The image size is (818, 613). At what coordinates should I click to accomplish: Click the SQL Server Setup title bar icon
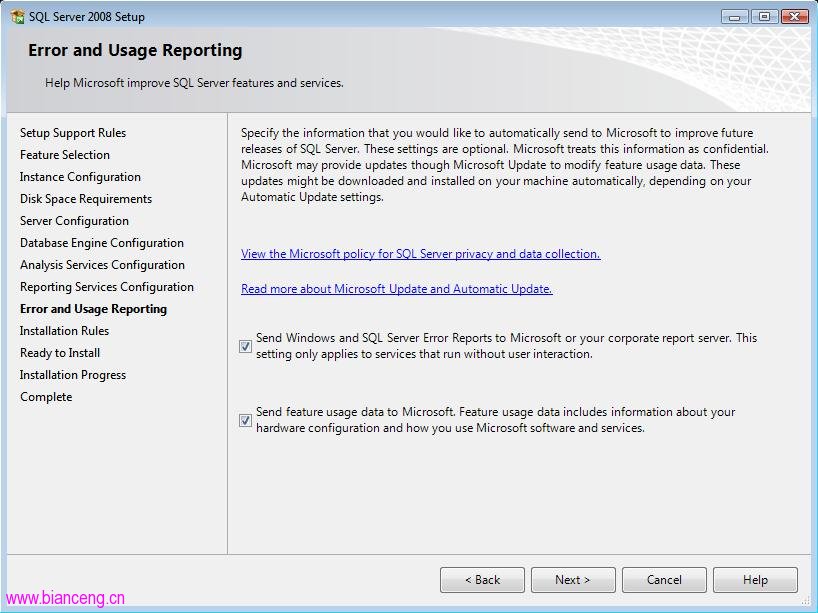tap(17, 17)
